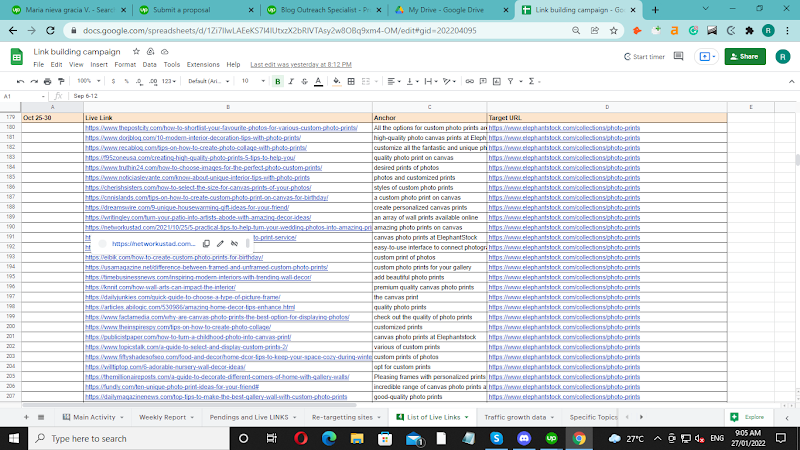Viewport: 800px width, 450px height.
Task: Toggle Italic formatting
Action: tap(291, 81)
